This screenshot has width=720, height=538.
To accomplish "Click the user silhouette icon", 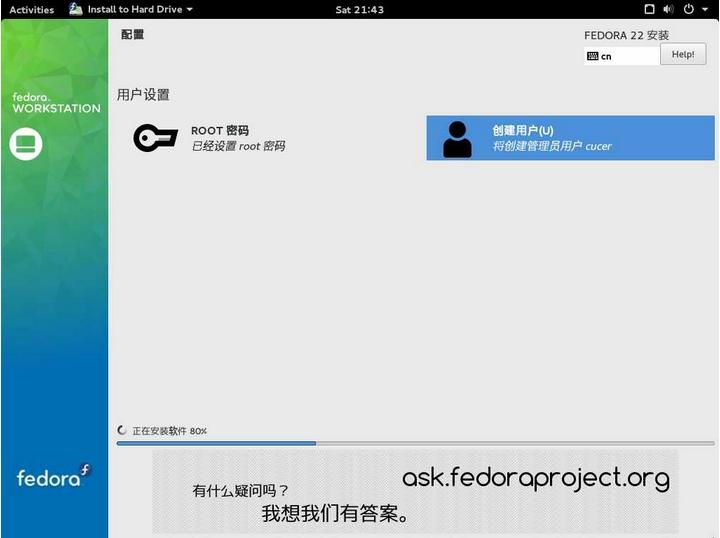I will [457, 139].
